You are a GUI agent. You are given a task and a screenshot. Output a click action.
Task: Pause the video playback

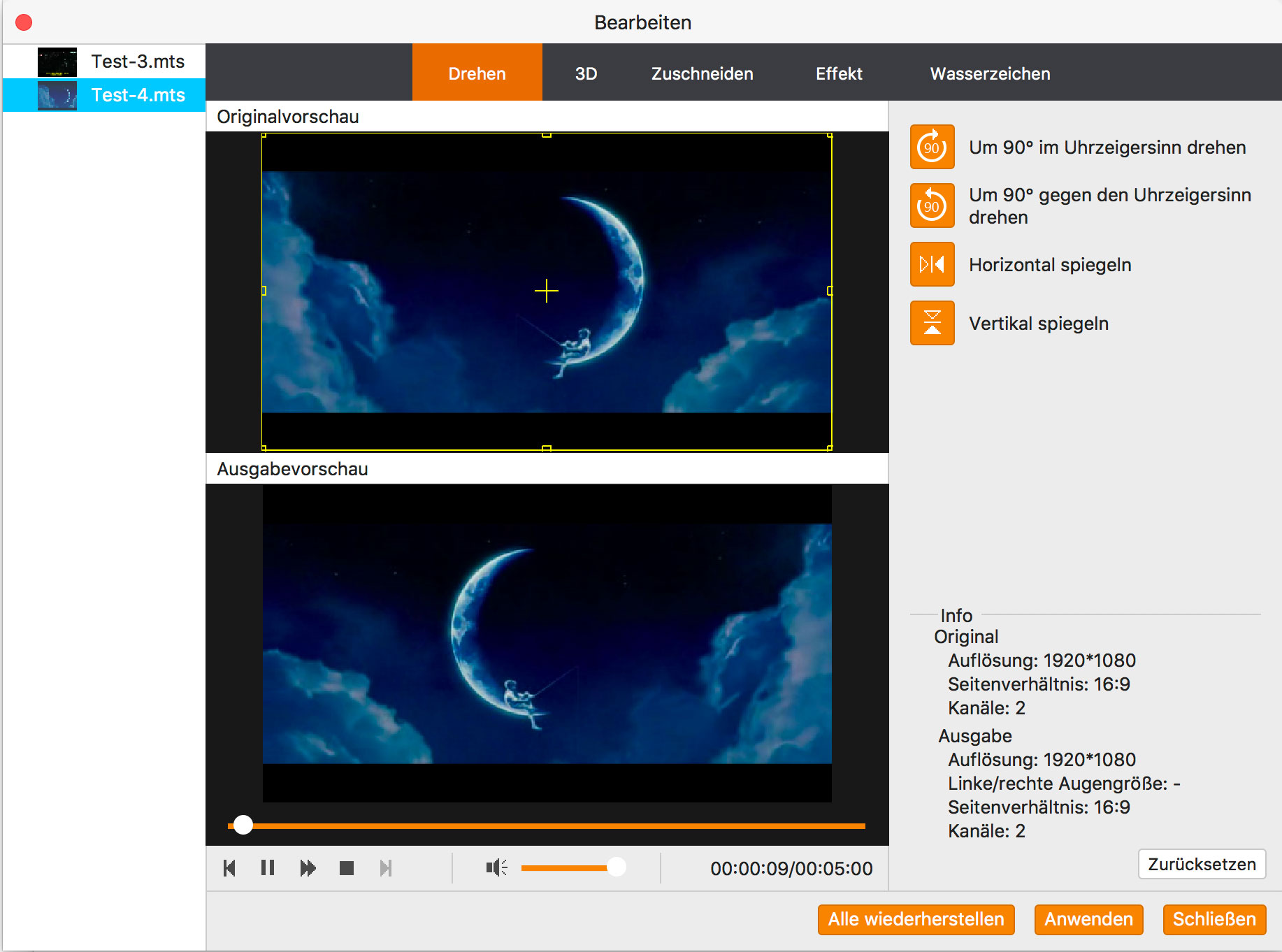click(267, 868)
